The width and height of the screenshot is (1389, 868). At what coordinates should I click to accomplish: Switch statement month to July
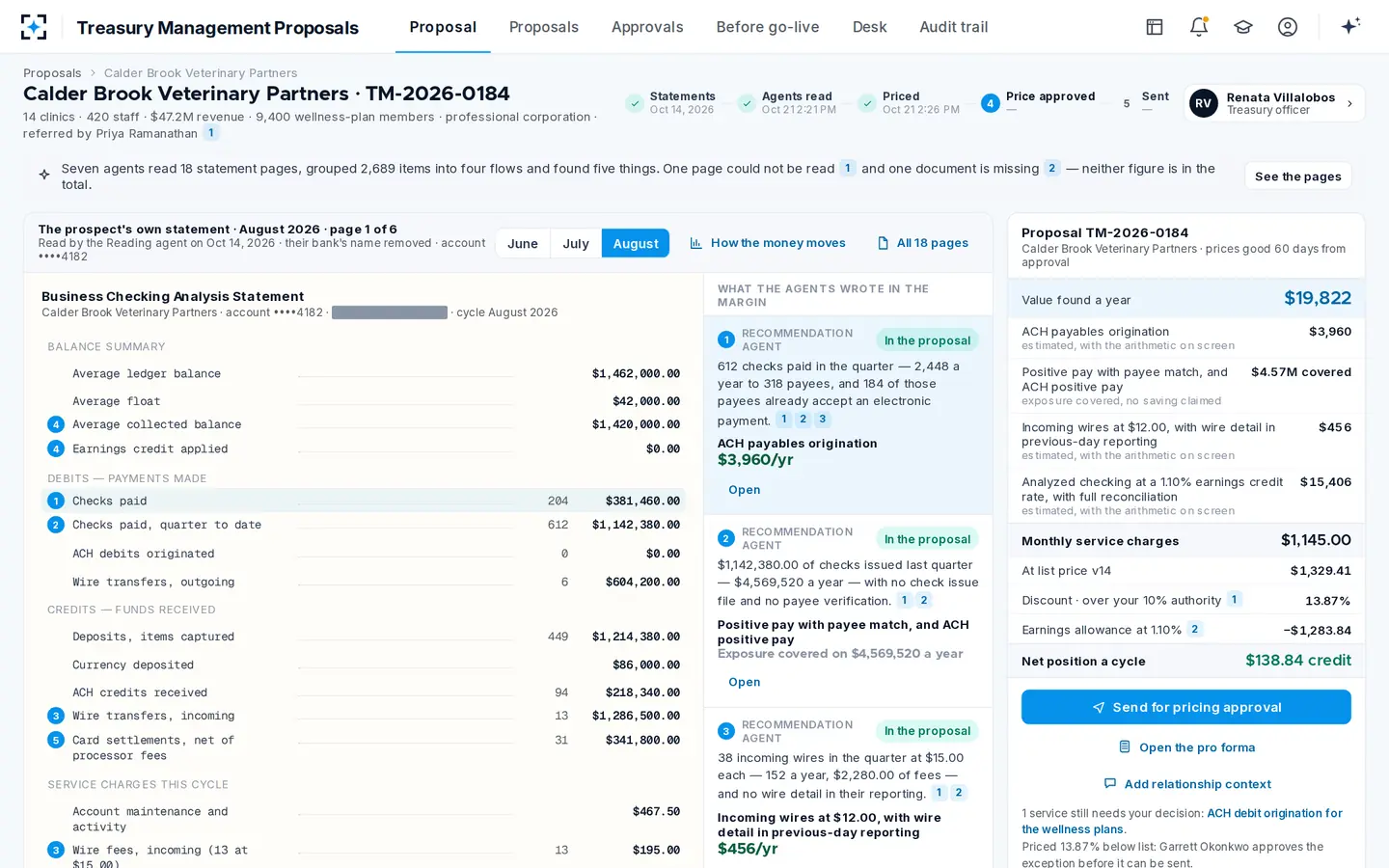(576, 243)
